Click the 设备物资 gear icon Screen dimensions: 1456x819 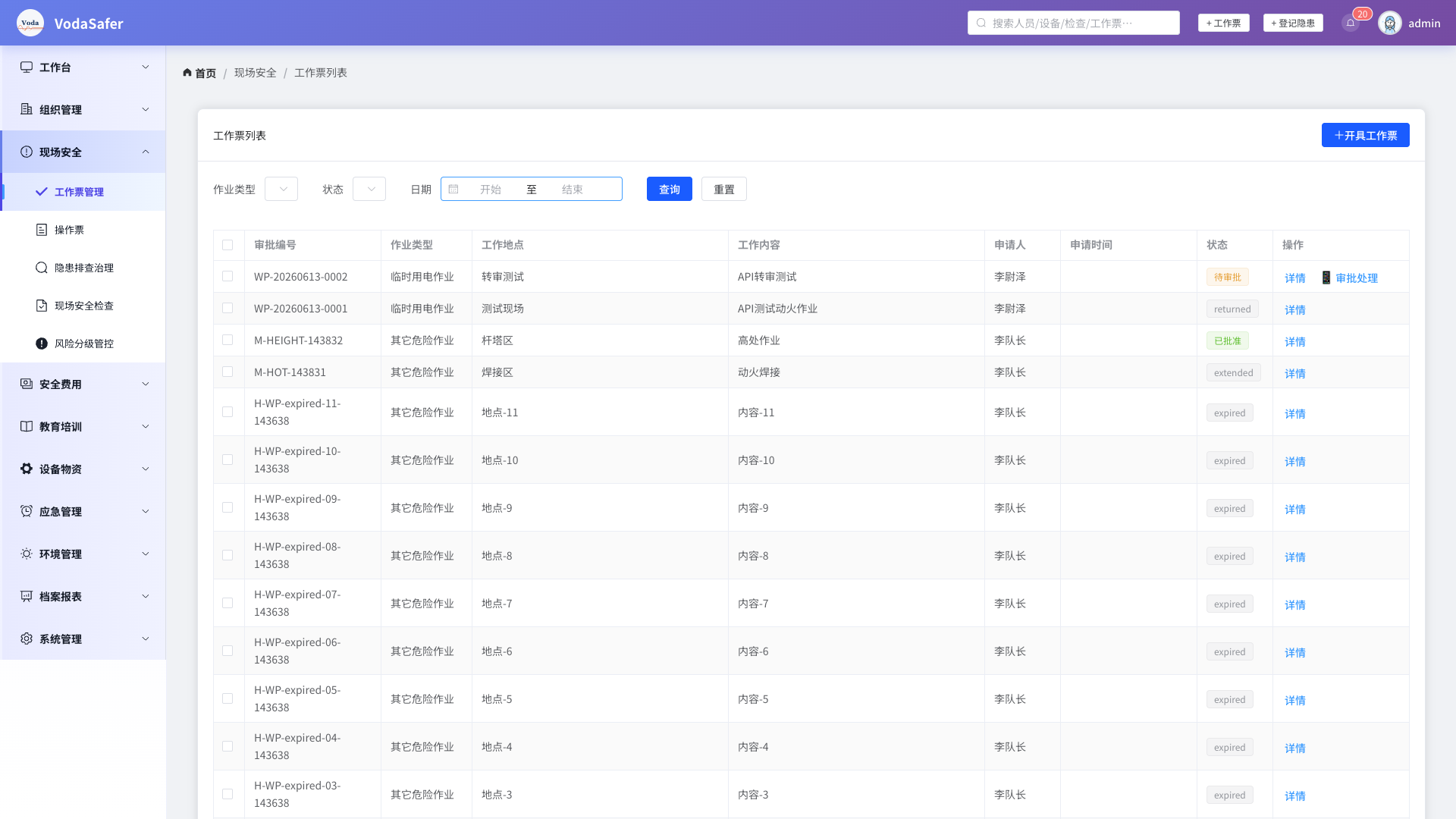27,469
